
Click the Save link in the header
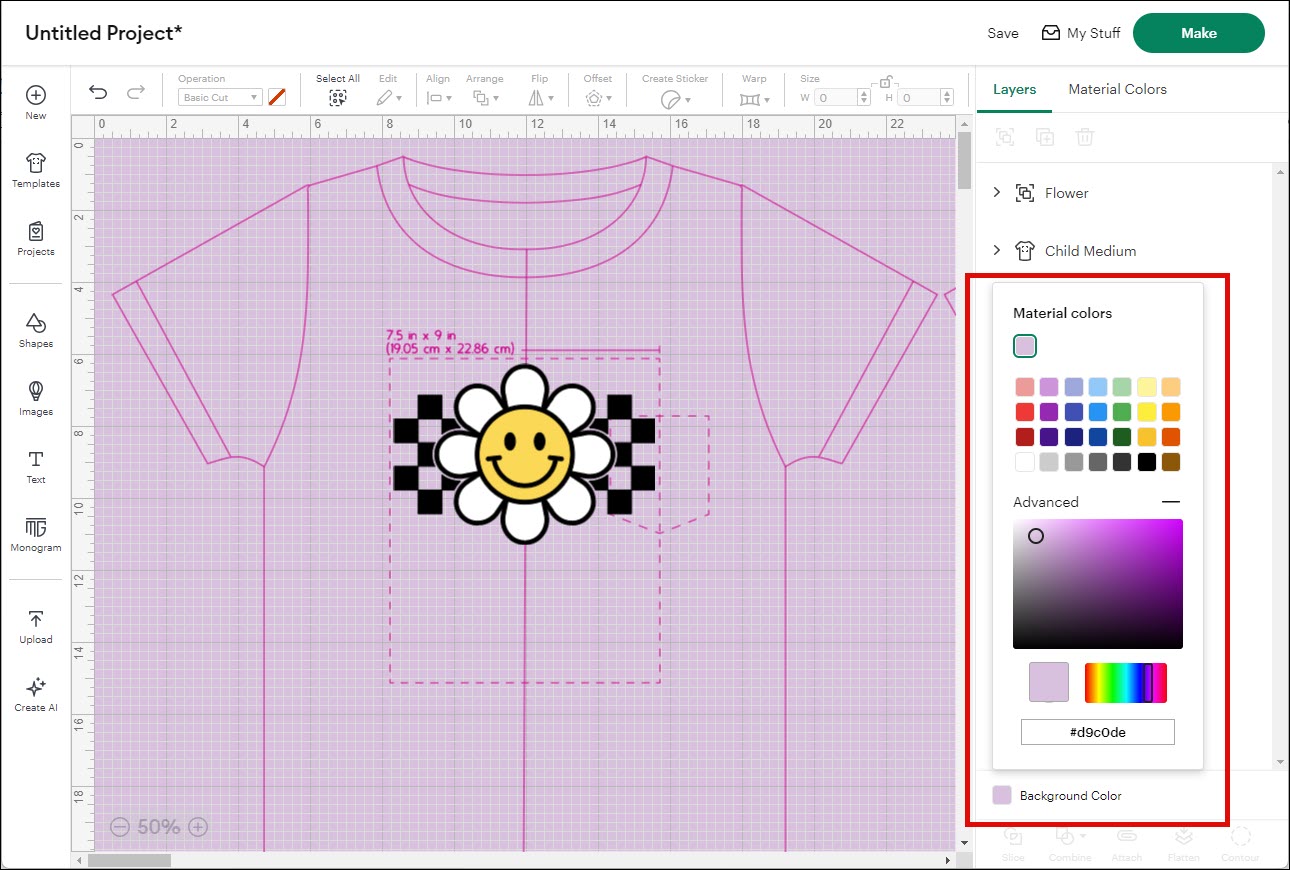(x=1002, y=32)
